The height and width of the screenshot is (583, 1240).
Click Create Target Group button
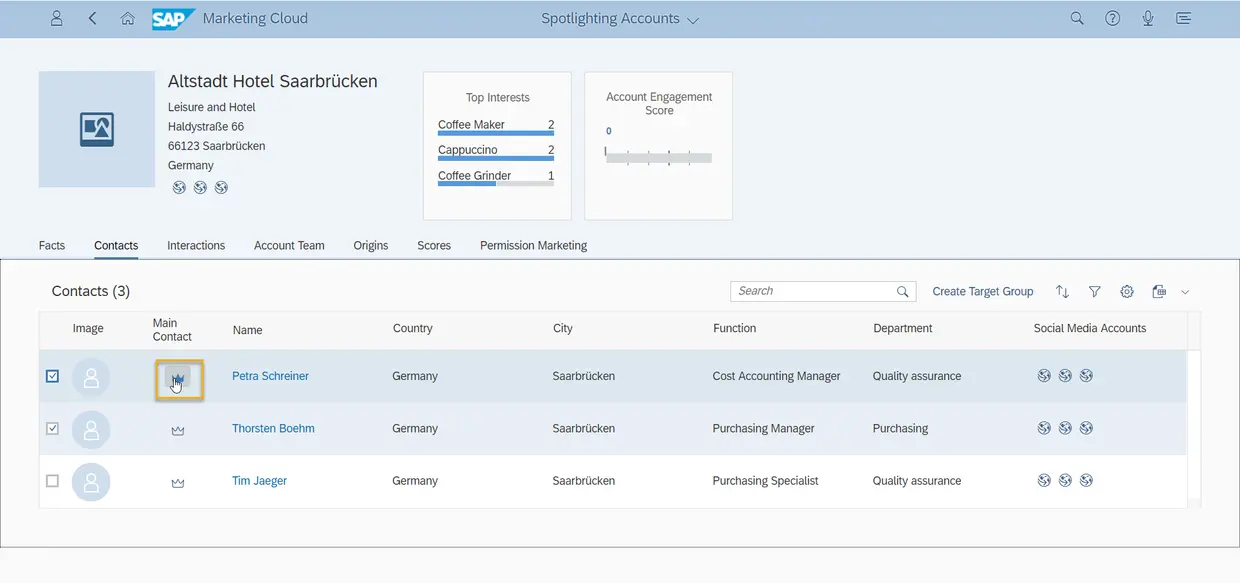(x=983, y=291)
